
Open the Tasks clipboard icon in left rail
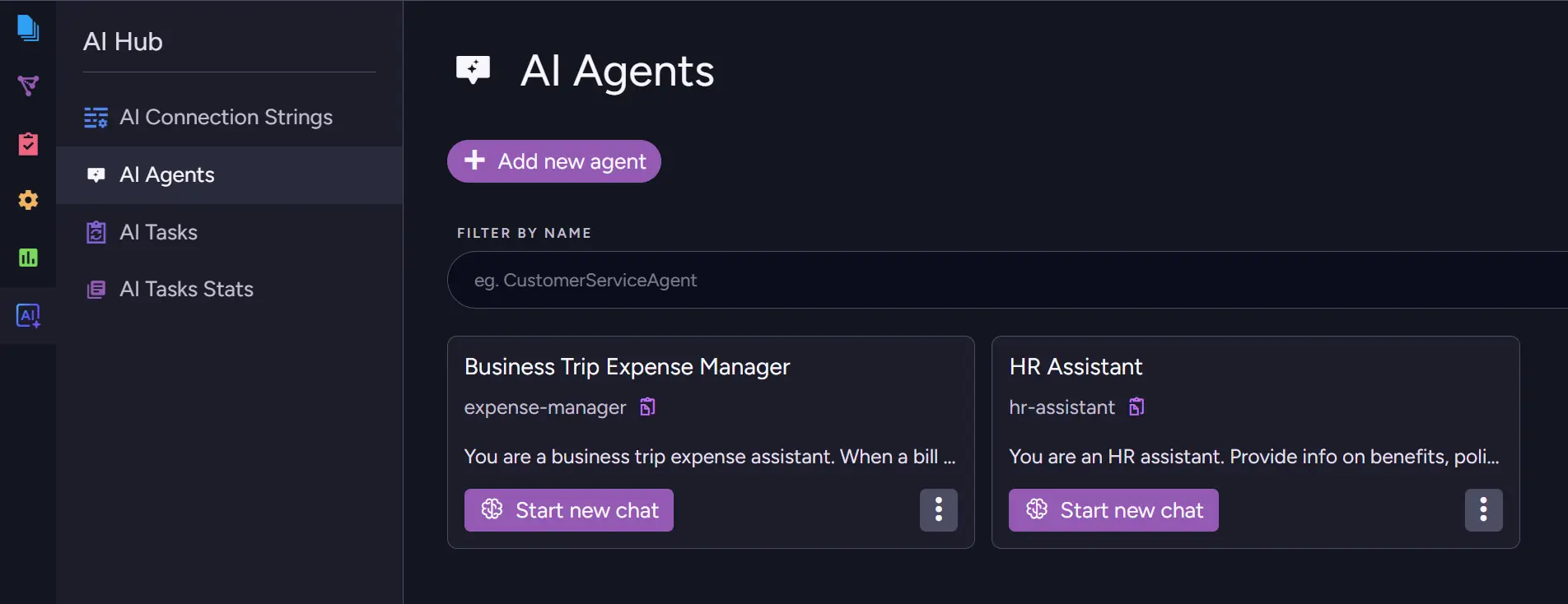(28, 144)
